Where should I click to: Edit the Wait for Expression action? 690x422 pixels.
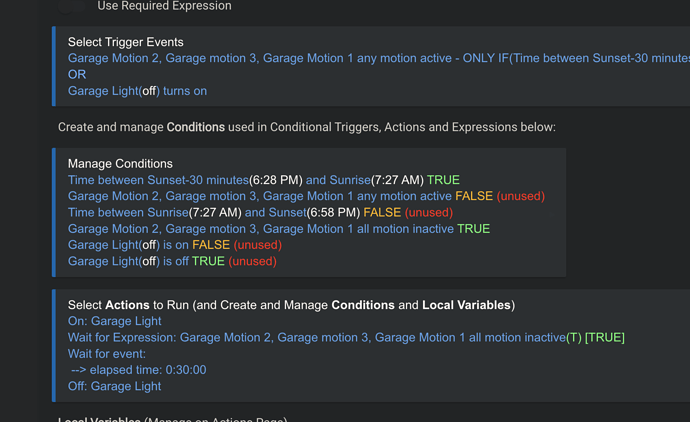345,337
